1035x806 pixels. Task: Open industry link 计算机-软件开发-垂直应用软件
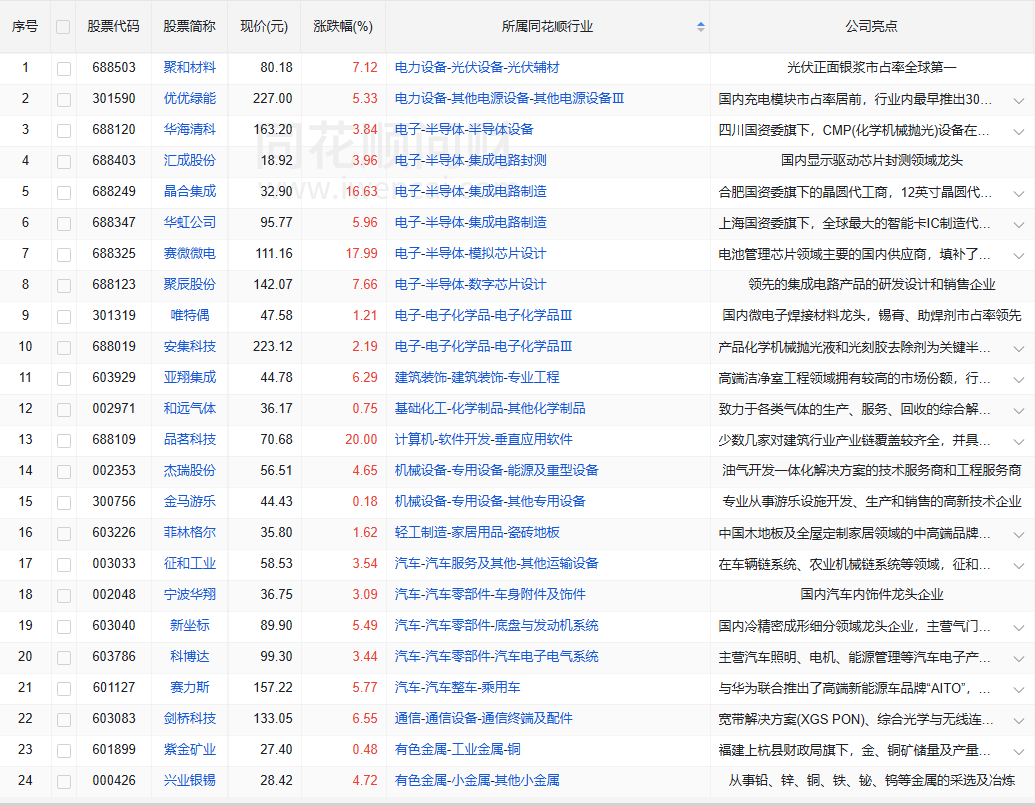pos(483,440)
